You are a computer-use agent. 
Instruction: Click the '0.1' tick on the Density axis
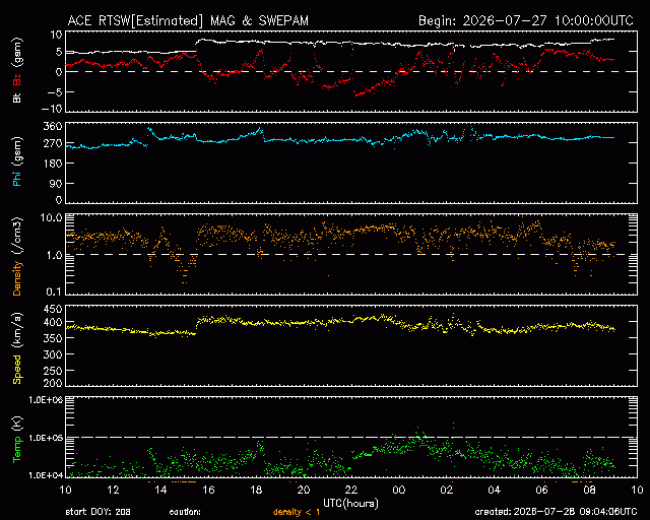pos(54,292)
